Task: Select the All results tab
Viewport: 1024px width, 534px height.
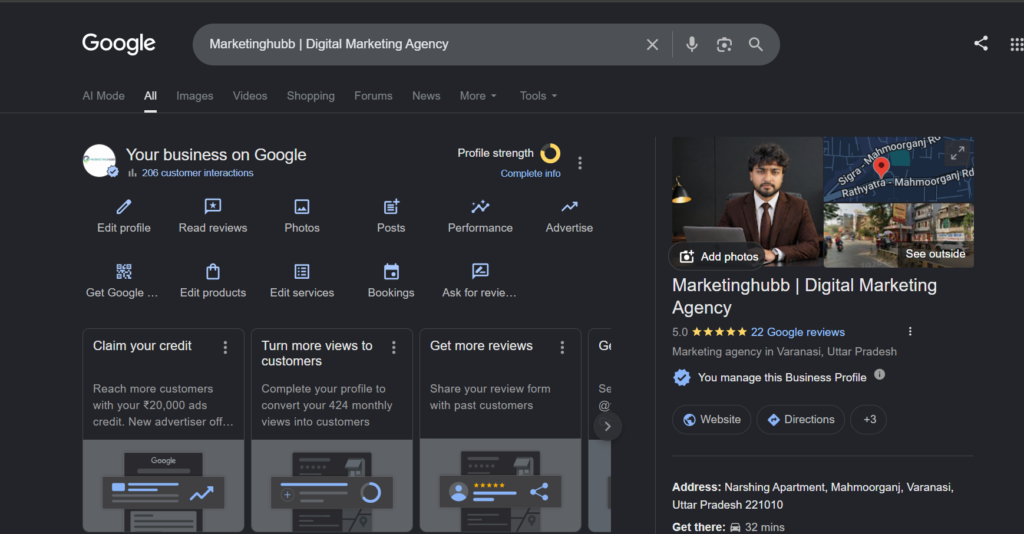Action: tap(150, 96)
